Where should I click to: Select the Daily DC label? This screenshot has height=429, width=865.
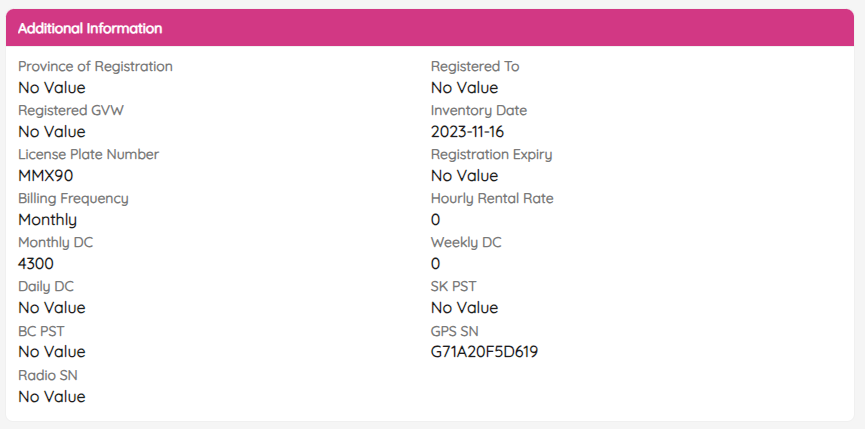pos(46,286)
